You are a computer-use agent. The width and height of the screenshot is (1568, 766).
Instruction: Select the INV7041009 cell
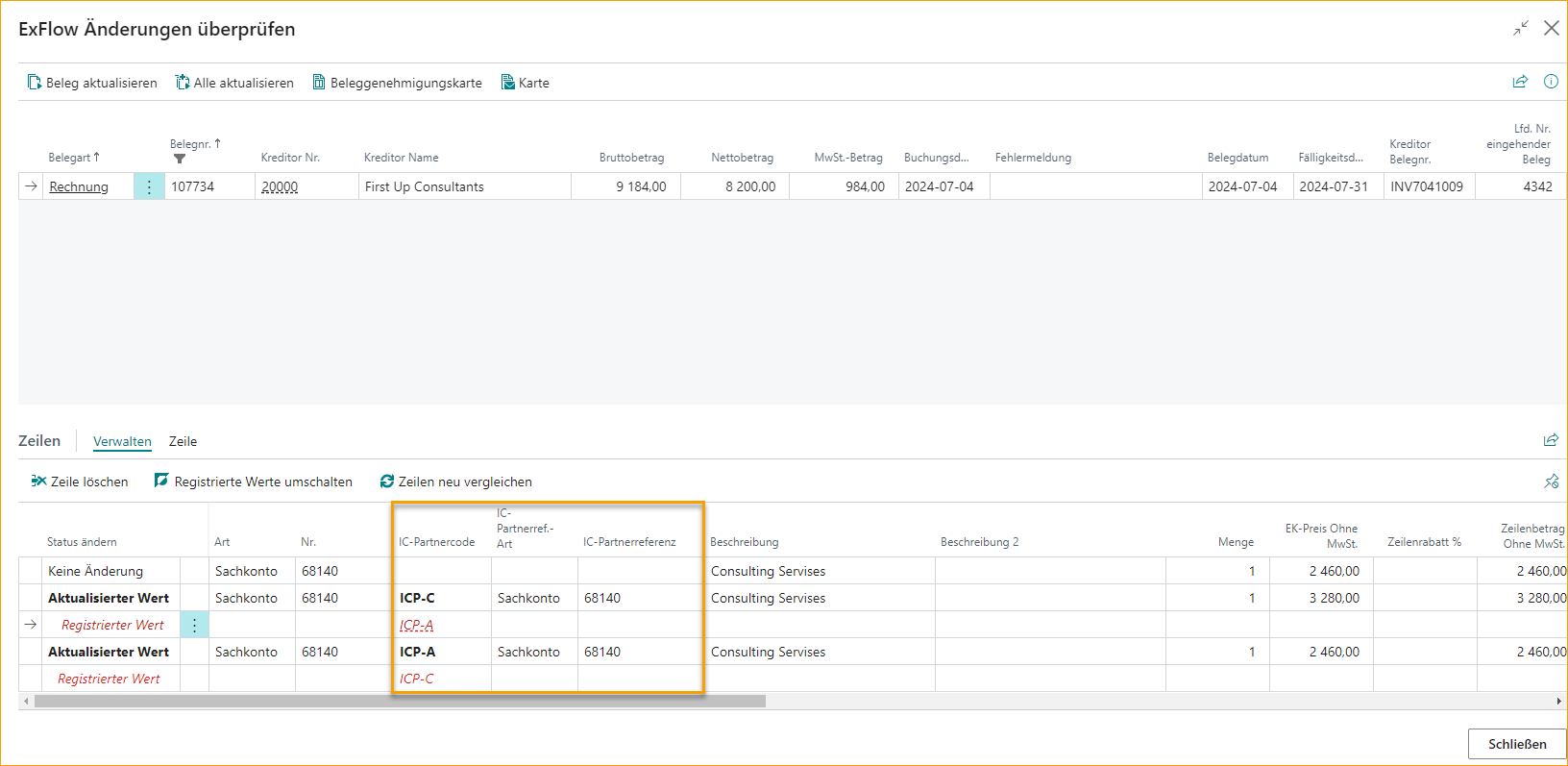tap(1430, 186)
